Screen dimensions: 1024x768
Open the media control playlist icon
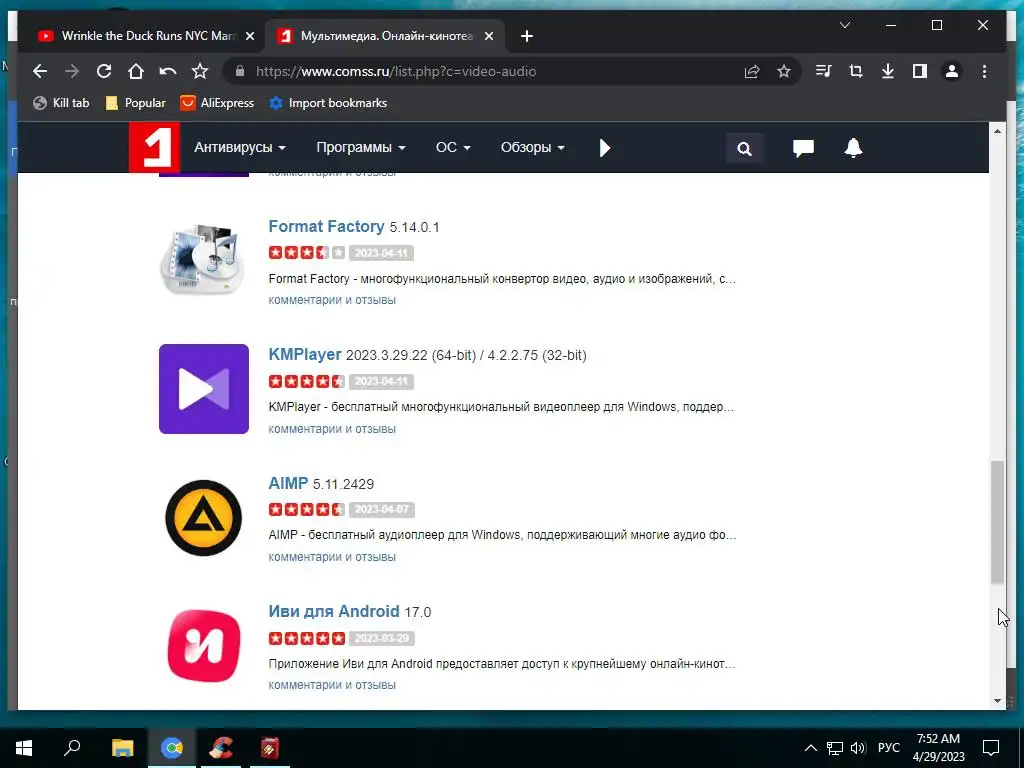coord(824,71)
